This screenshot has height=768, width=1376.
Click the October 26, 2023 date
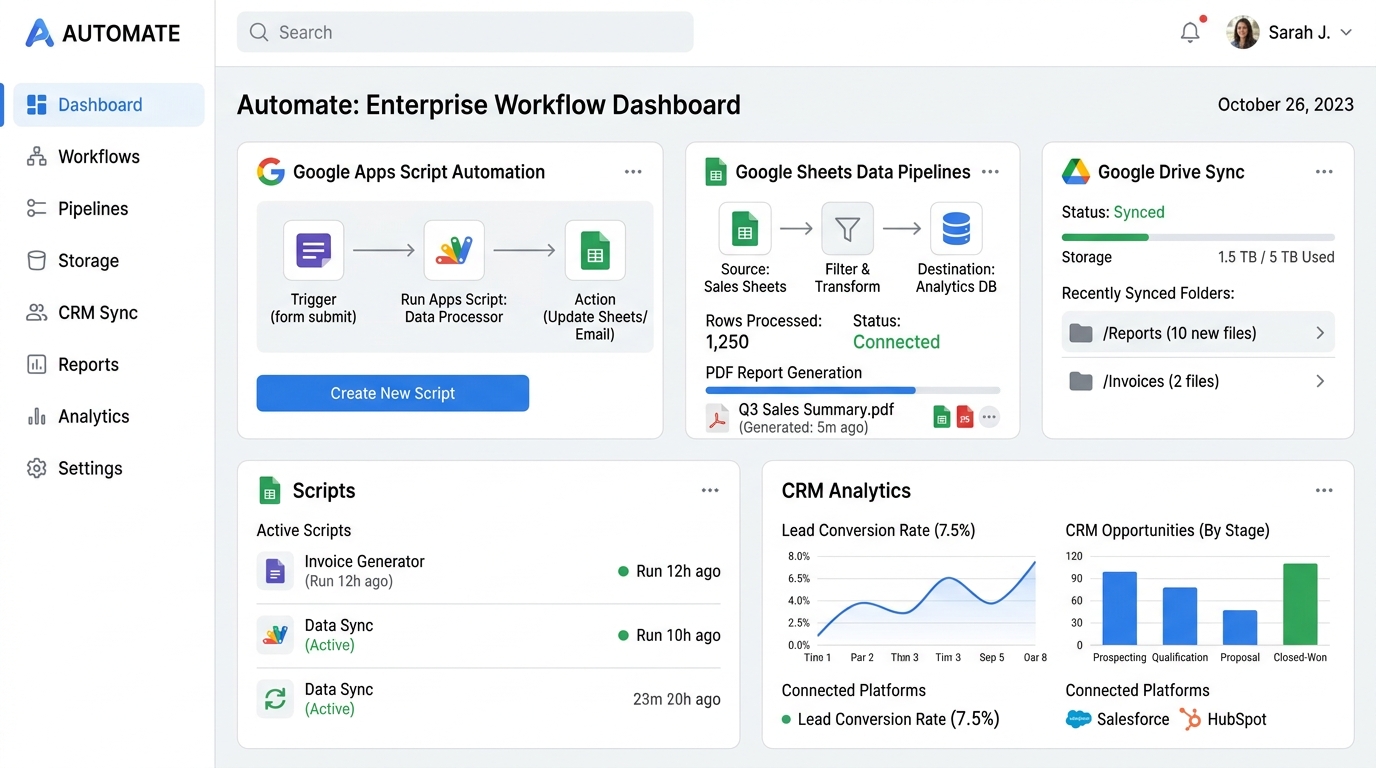1286,105
